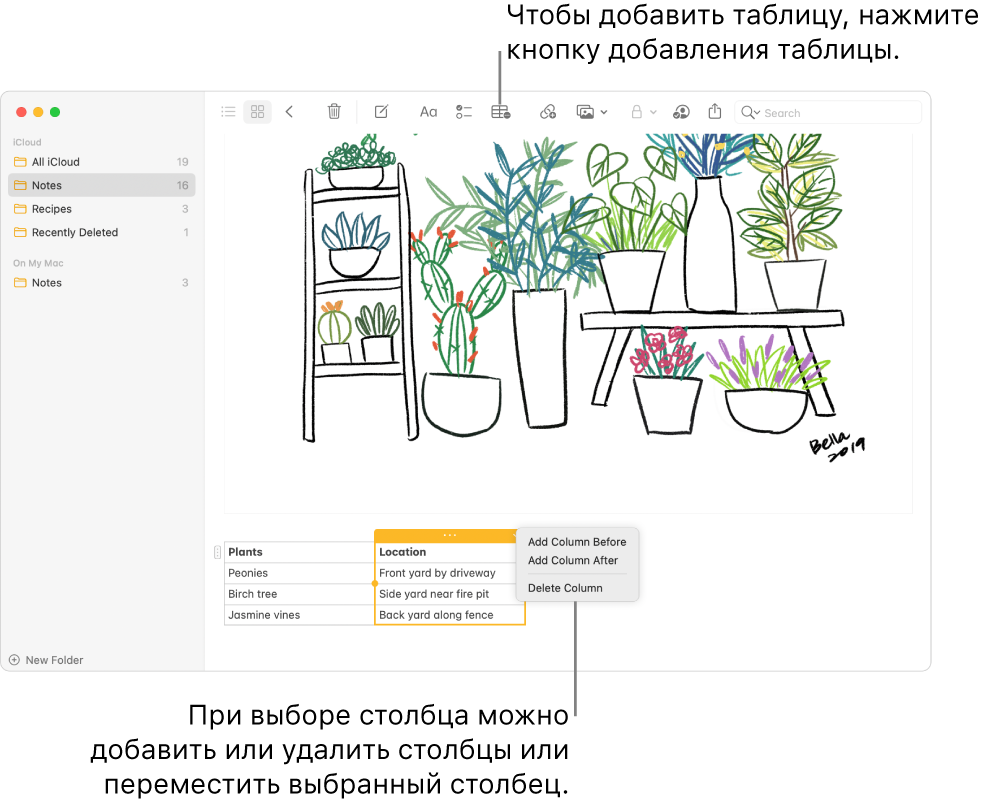The height and width of the screenshot is (806, 982).
Task: Open the Recipes folder
Action: (x=101, y=209)
